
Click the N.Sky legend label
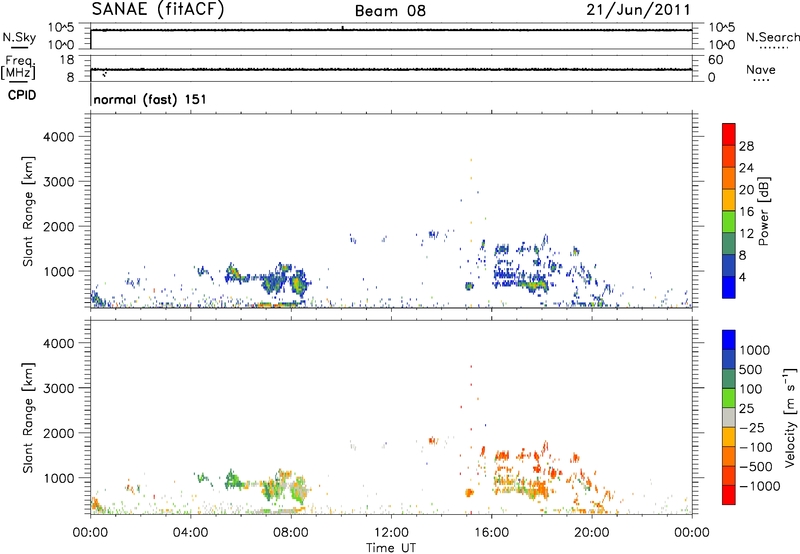[x=19, y=37]
